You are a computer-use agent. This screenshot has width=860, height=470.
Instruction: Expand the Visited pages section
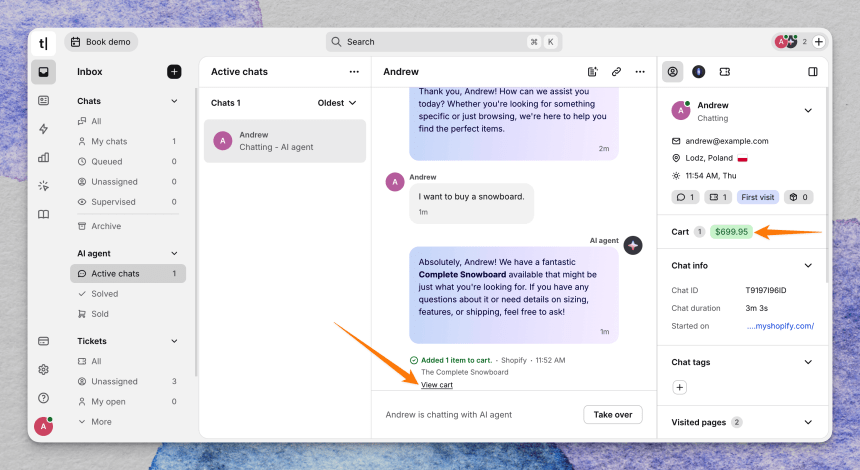[808, 422]
